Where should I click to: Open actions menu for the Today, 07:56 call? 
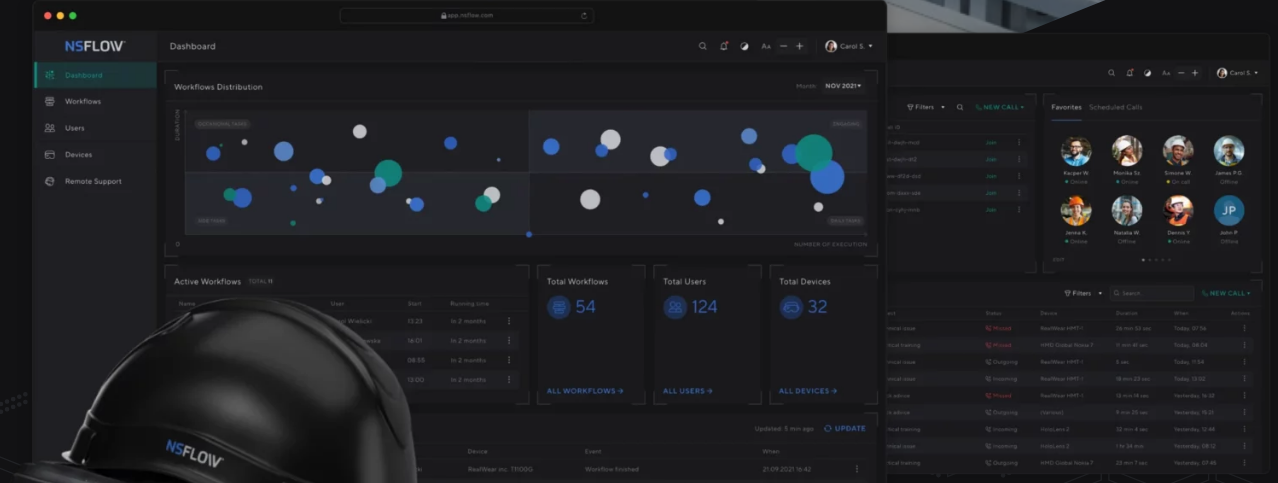pos(1245,328)
